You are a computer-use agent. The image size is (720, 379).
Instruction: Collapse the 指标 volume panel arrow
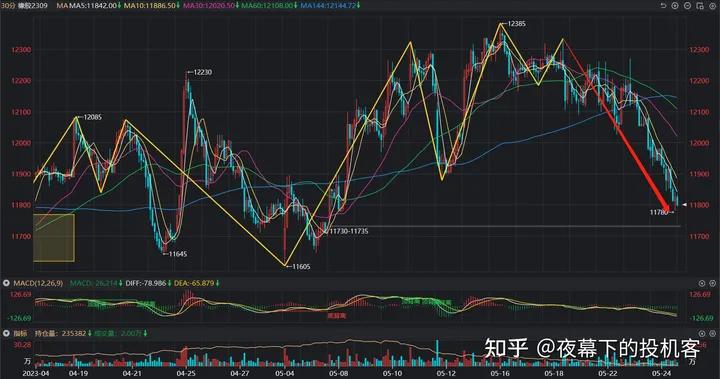(6, 333)
